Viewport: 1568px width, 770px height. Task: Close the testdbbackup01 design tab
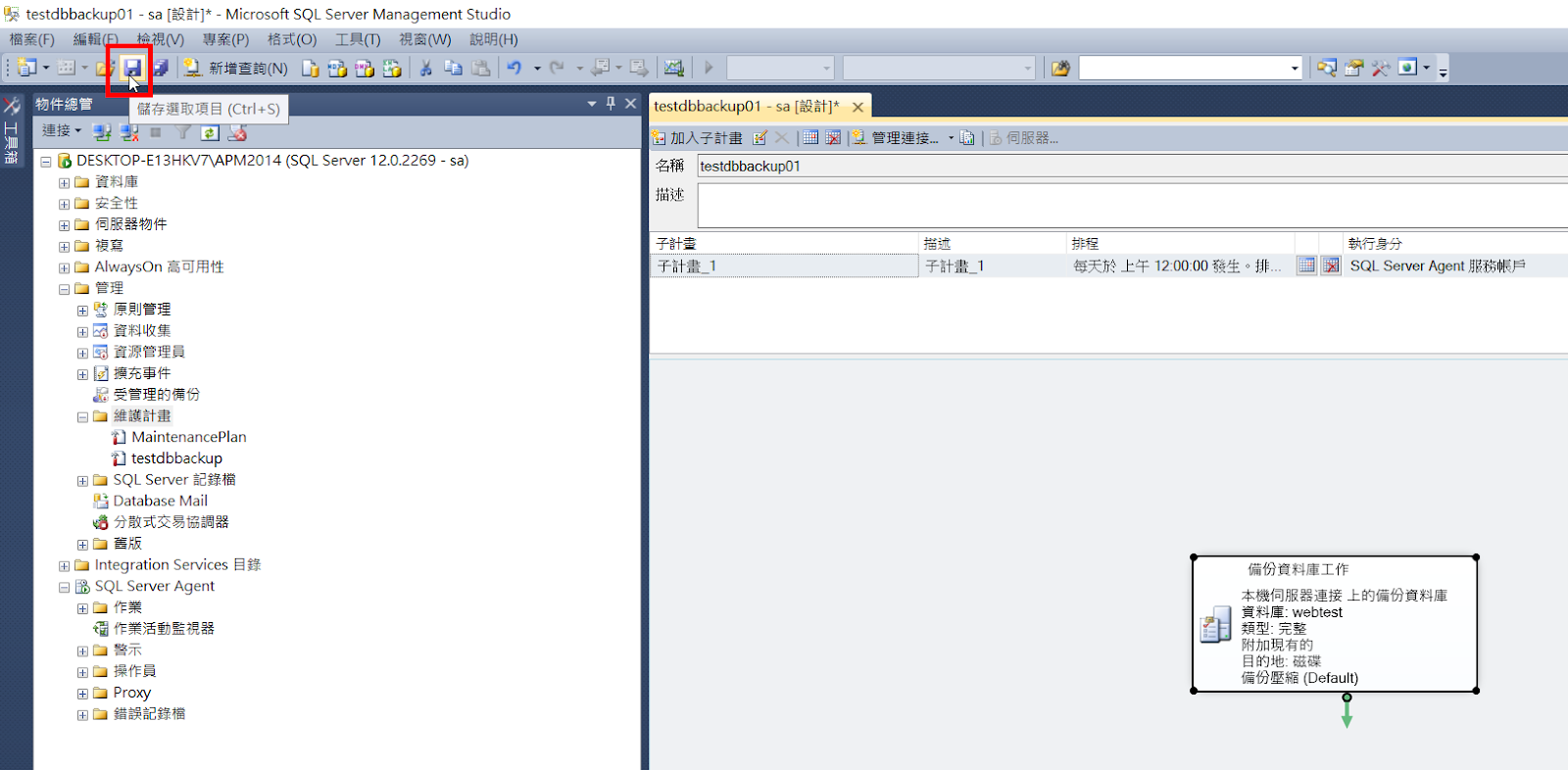point(857,107)
